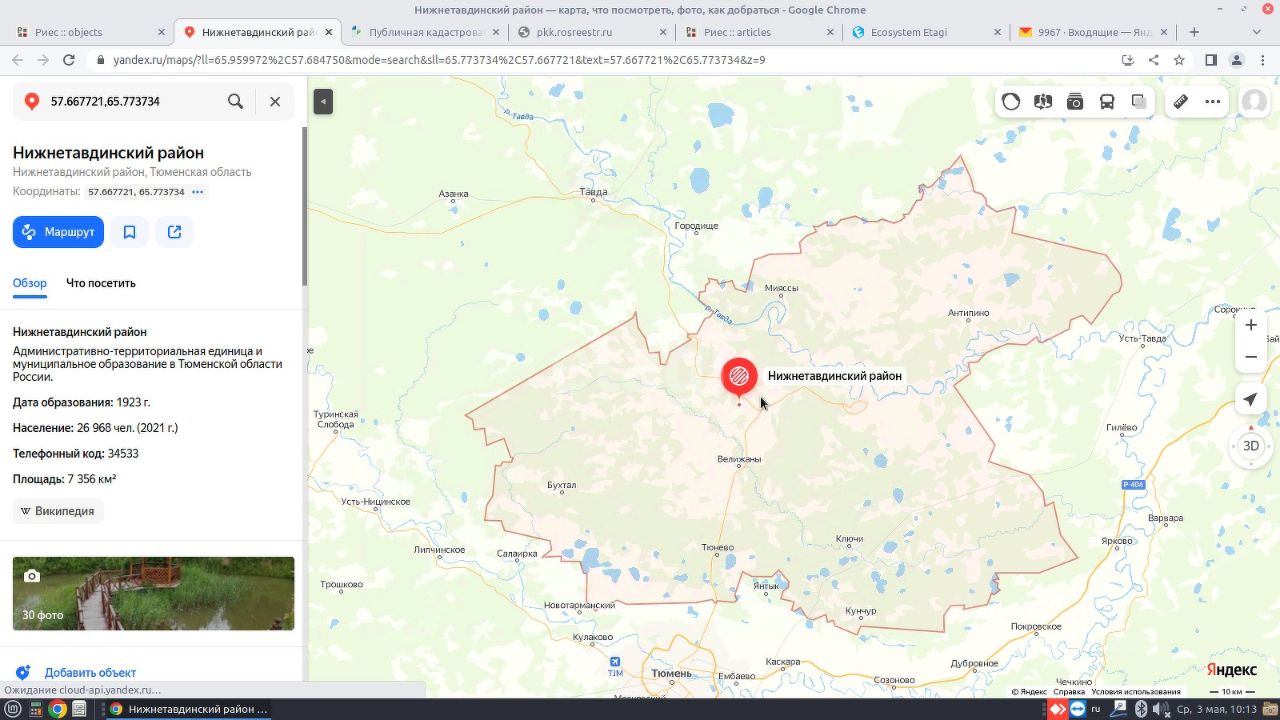Bookmark this page with star icon
Screen dimensions: 1280x720
(x=1179, y=60)
